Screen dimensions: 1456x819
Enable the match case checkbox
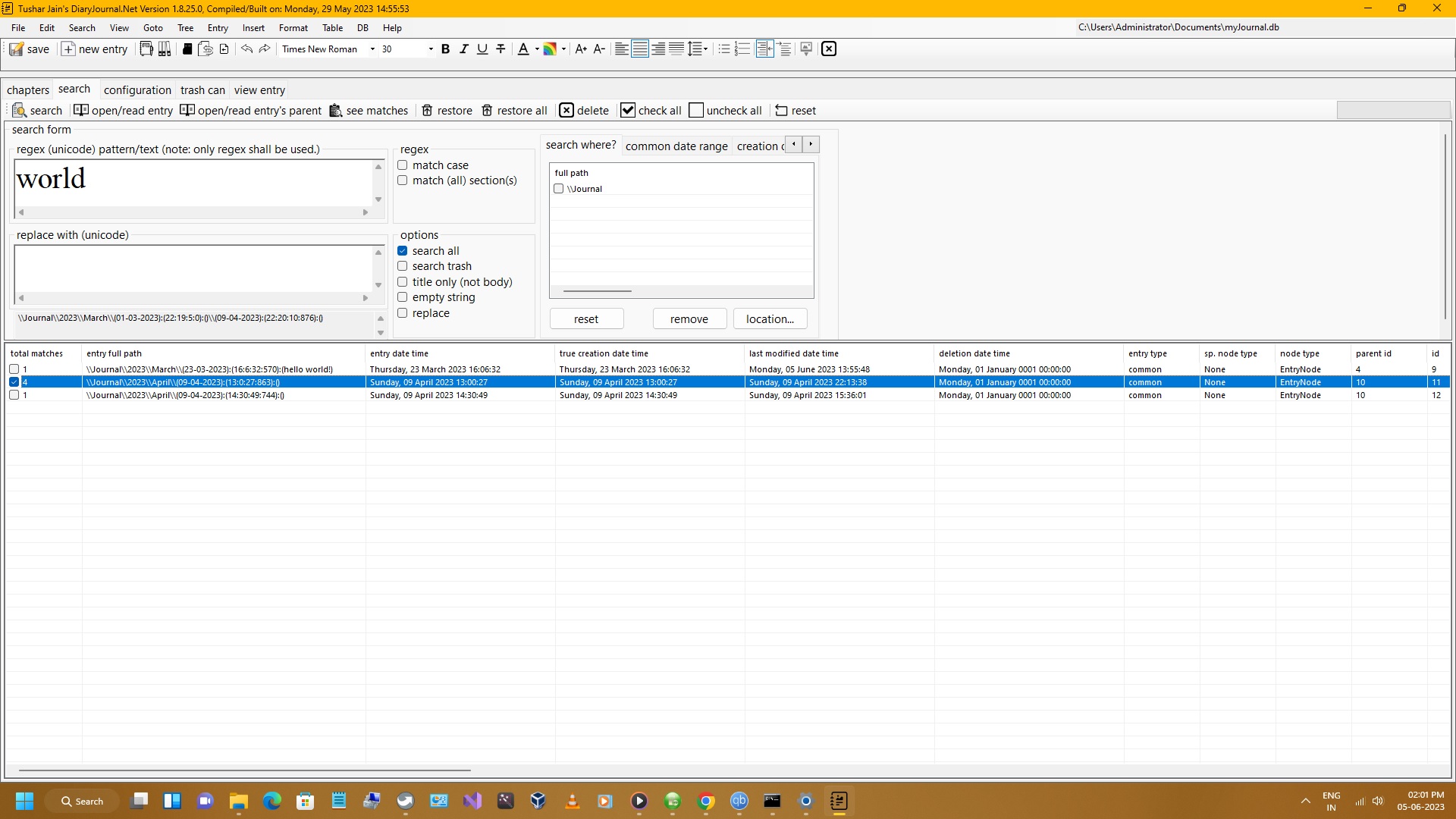(x=403, y=165)
